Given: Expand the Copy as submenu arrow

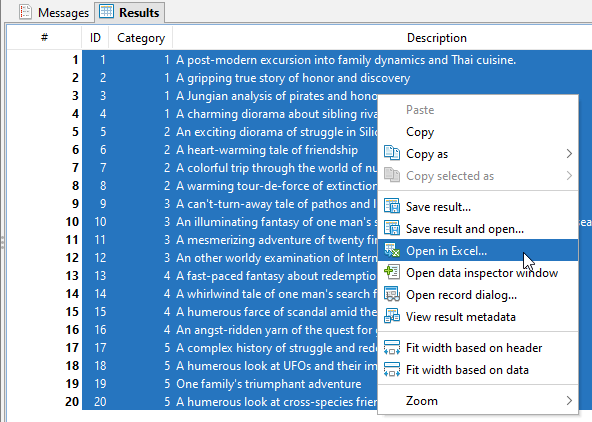Looking at the screenshot, I should tap(569, 154).
